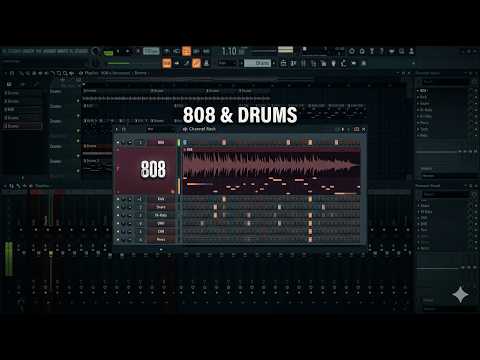The image size is (480, 360).
Task: Click the yellow Mixer master fader
Action: coord(51,254)
